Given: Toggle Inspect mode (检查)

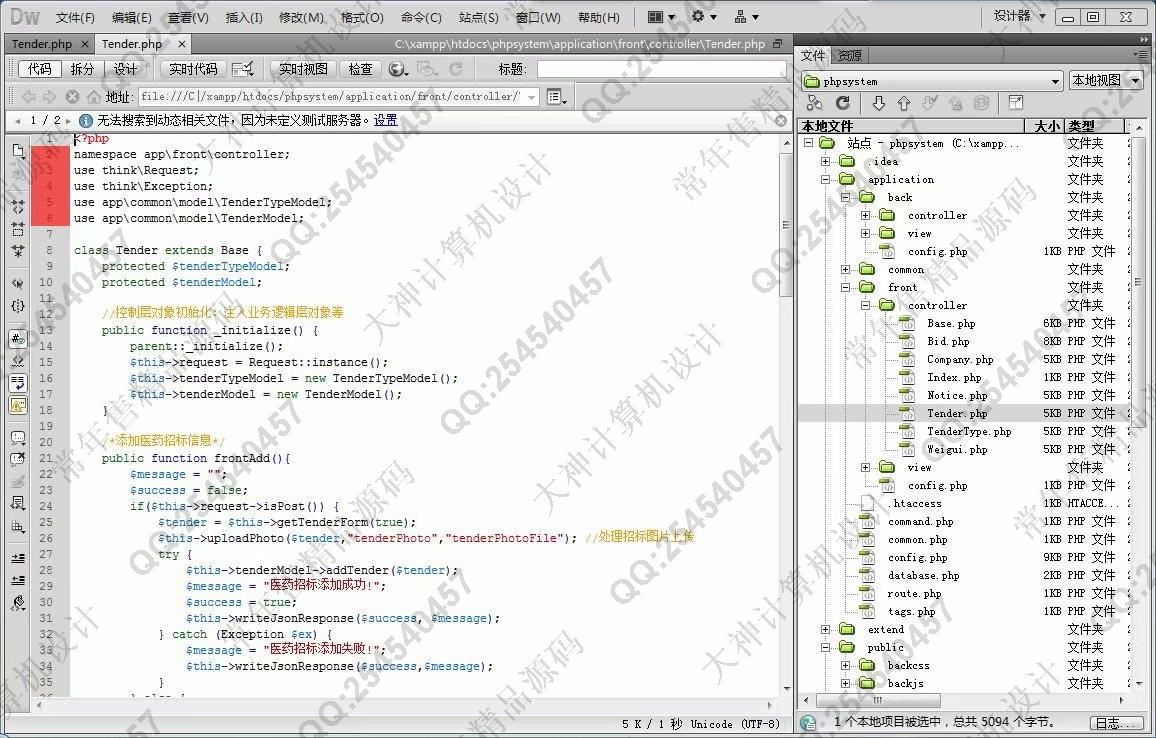Looking at the screenshot, I should [x=361, y=69].
